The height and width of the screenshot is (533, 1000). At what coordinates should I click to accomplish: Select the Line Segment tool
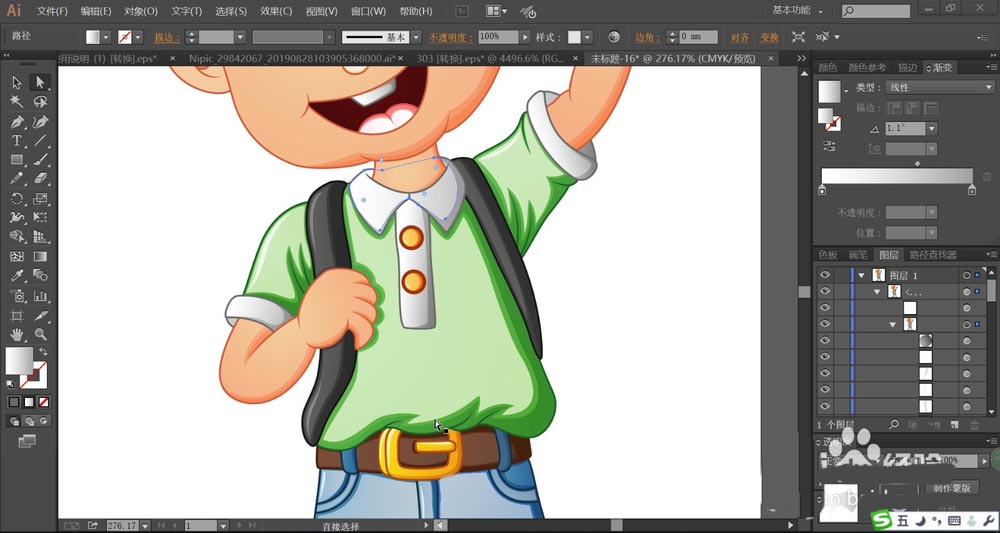click(40, 140)
